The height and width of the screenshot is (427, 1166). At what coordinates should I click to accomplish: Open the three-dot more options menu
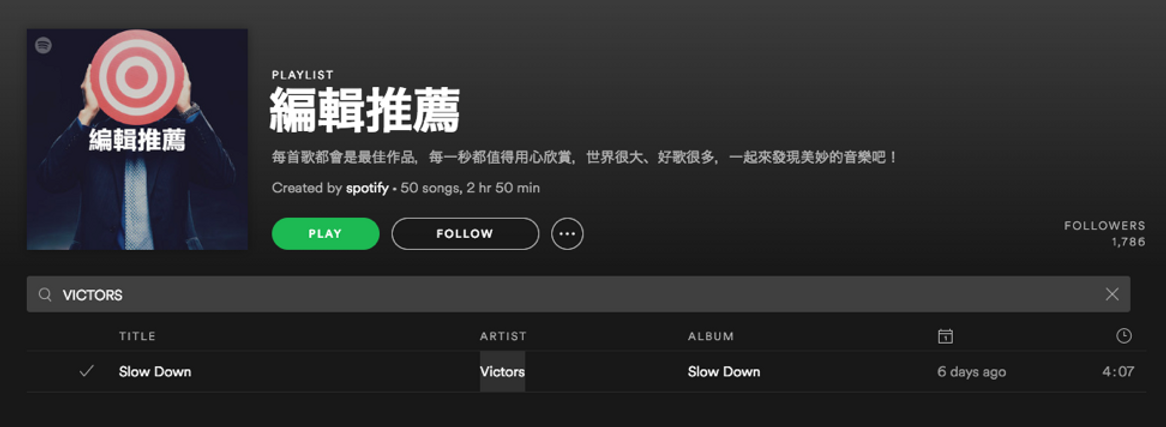pyautogui.click(x=567, y=234)
